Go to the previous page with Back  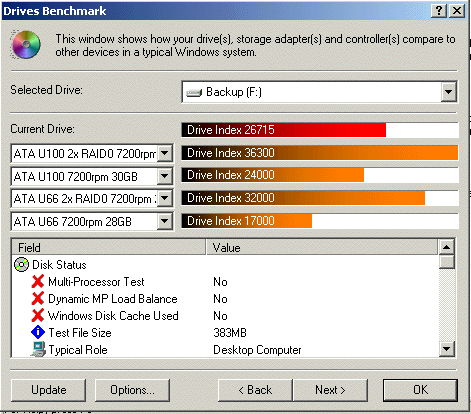[x=255, y=390]
